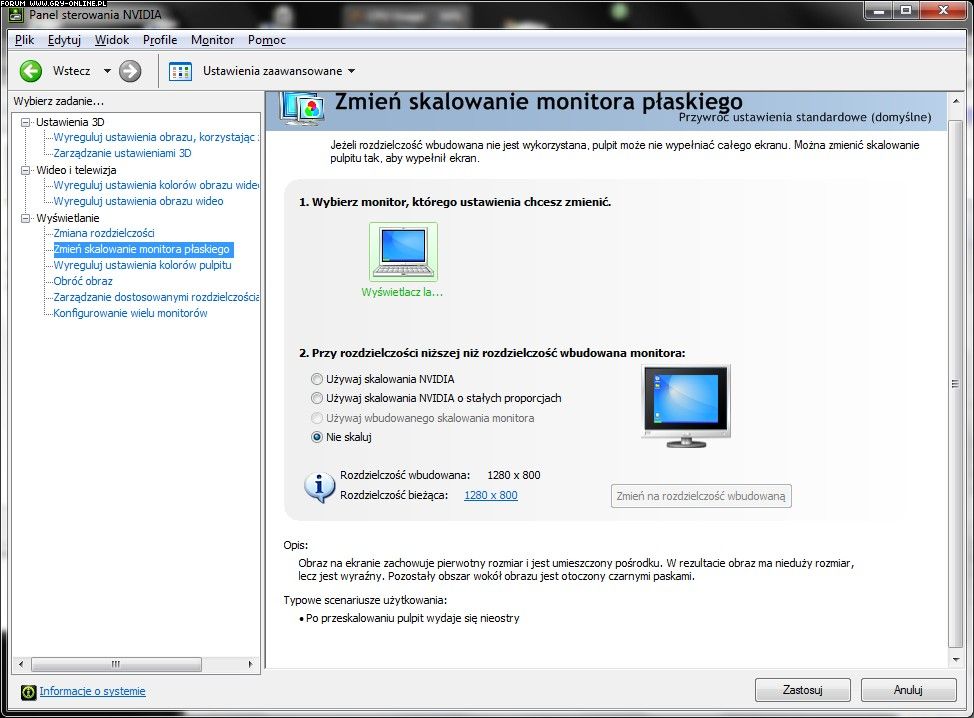Open Ustawienia zaawansowane dropdown arrow
Screen dimensions: 974x718
click(351, 71)
